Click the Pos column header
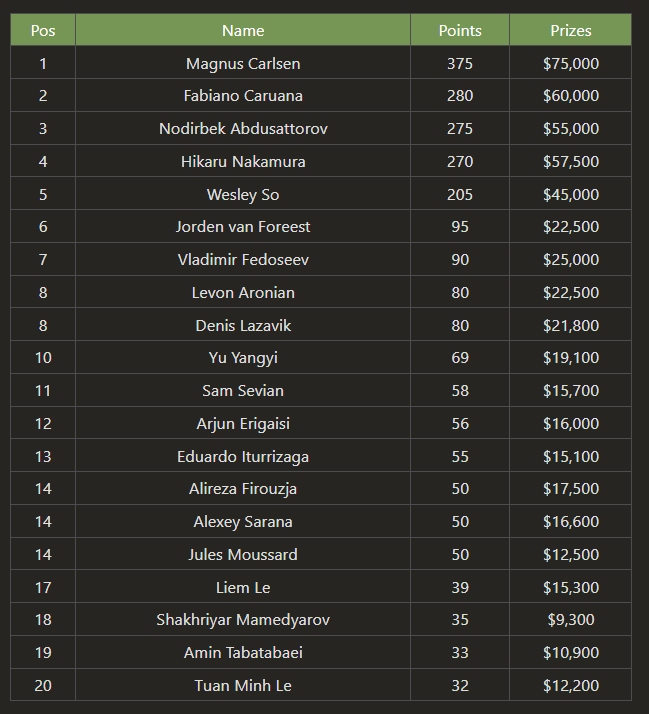649x714 pixels. pos(43,31)
